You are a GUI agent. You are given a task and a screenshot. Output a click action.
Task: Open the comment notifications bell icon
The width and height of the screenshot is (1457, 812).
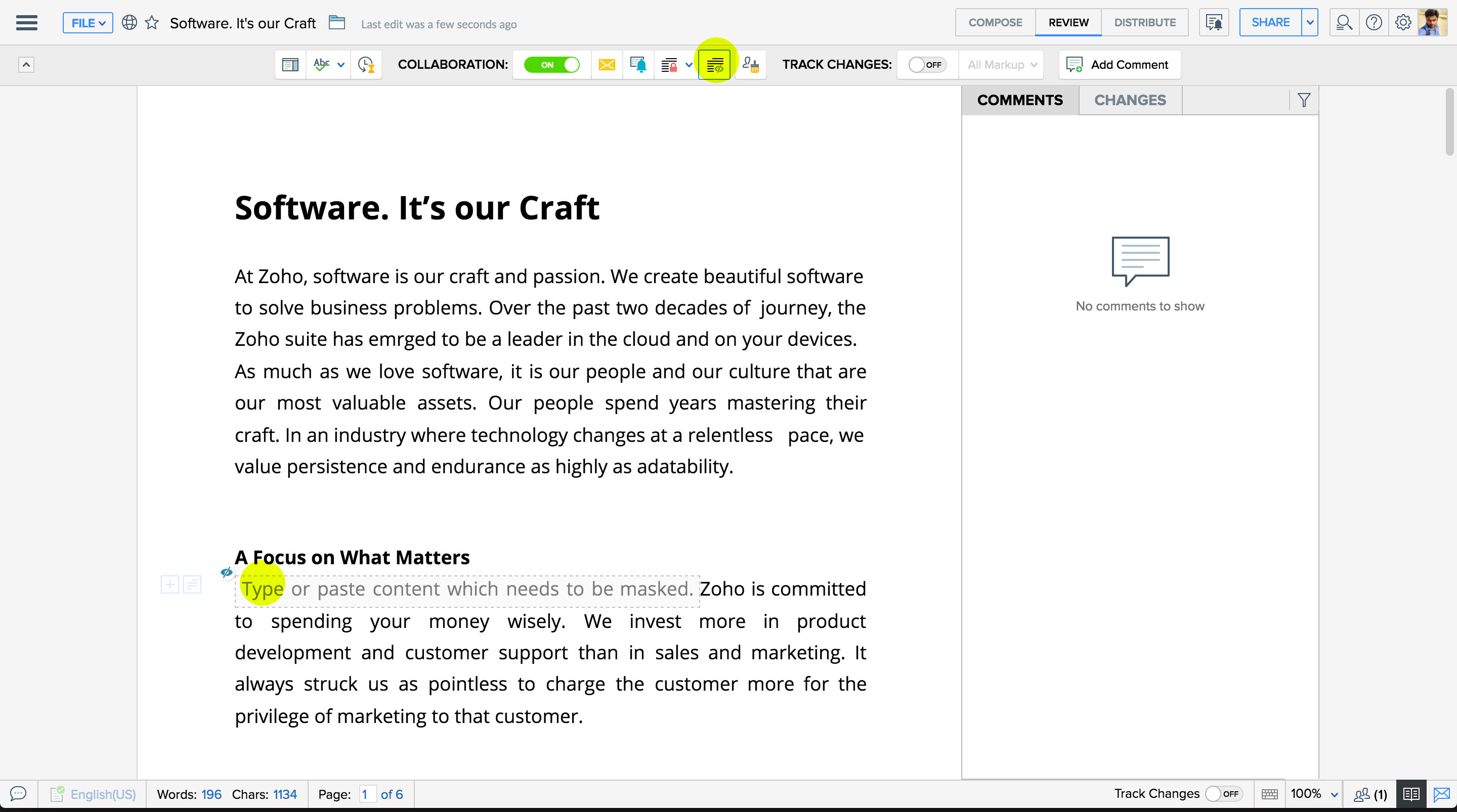tap(638, 65)
